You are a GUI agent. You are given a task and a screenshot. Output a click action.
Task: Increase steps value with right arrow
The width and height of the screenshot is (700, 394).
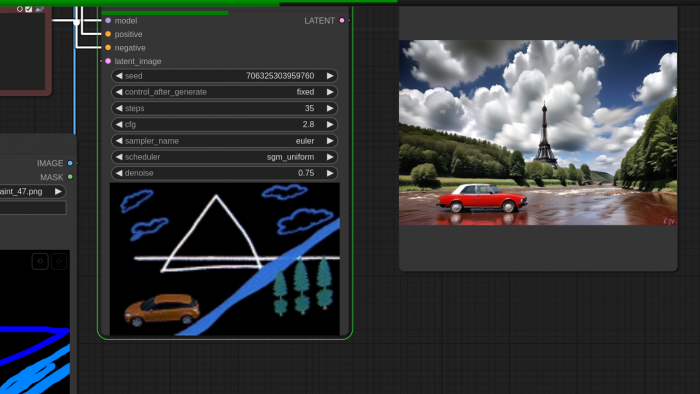click(x=330, y=108)
